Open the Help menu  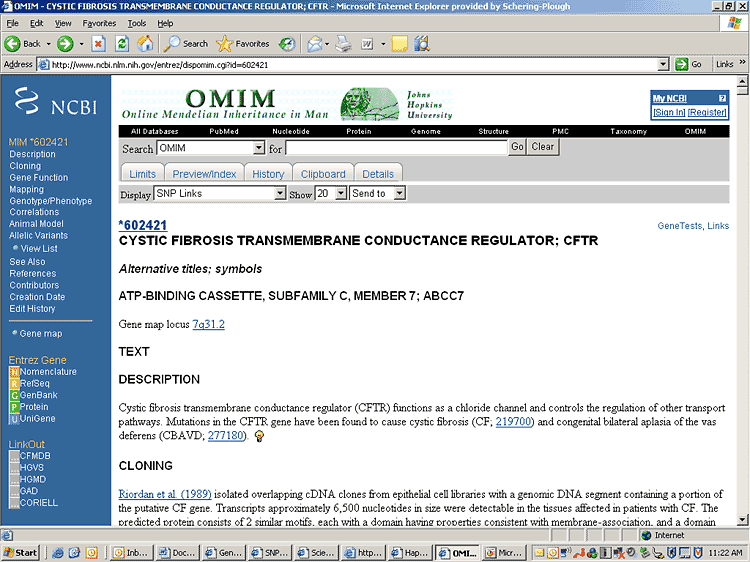click(165, 23)
